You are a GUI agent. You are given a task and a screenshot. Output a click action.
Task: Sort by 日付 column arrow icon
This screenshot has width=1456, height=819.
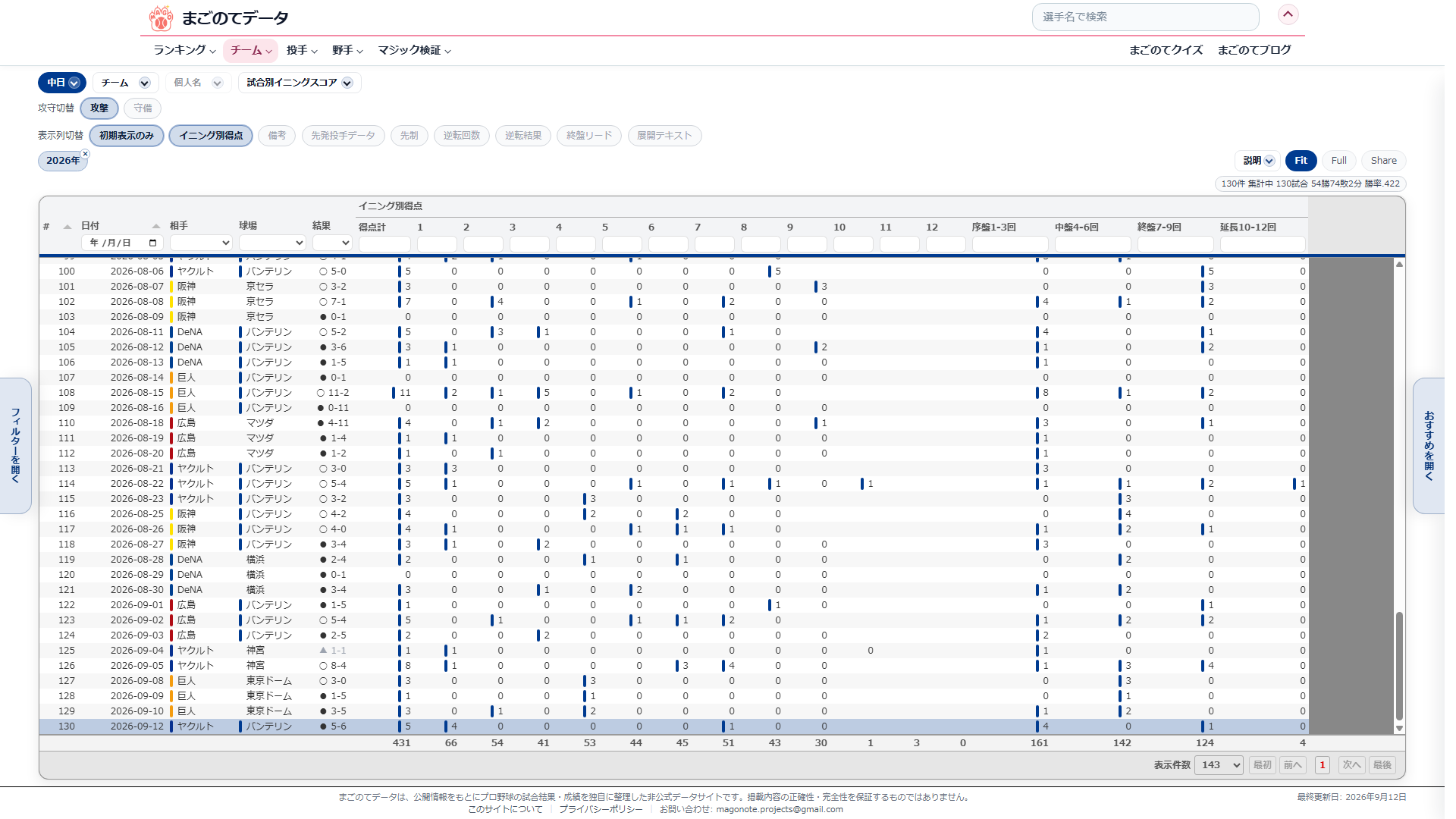coord(155,227)
